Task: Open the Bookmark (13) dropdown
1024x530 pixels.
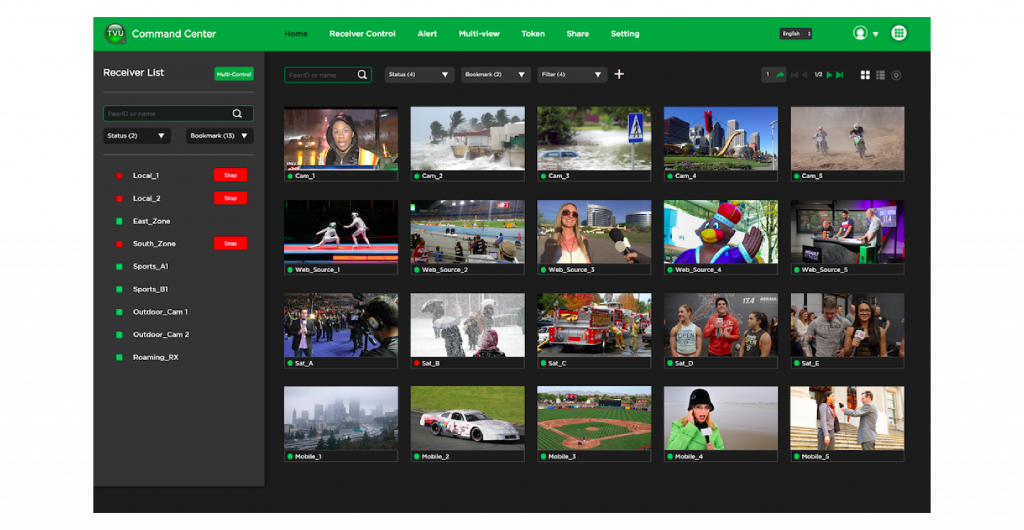Action: click(219, 136)
